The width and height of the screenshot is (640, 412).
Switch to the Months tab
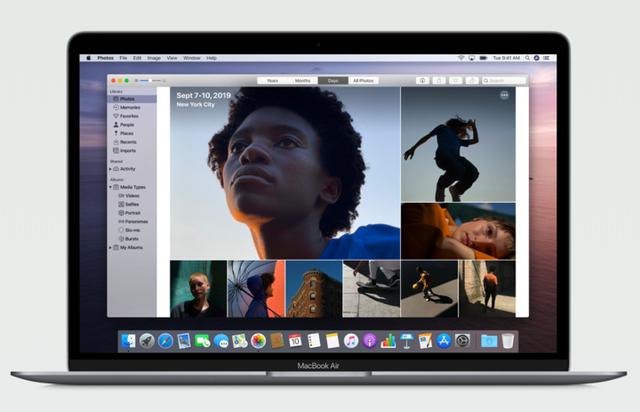(x=302, y=81)
